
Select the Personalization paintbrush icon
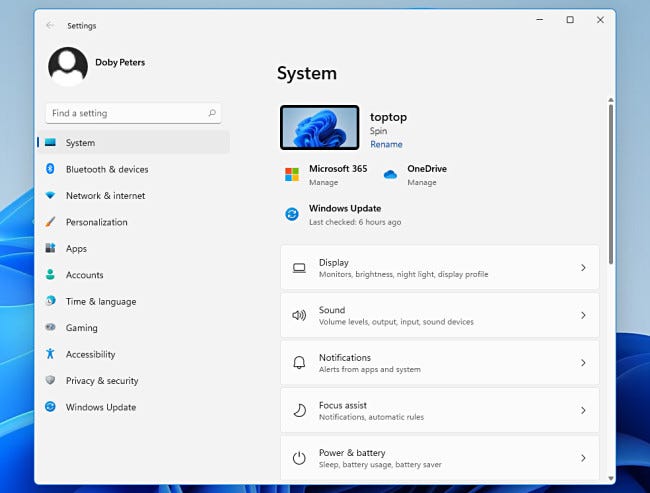[50, 222]
